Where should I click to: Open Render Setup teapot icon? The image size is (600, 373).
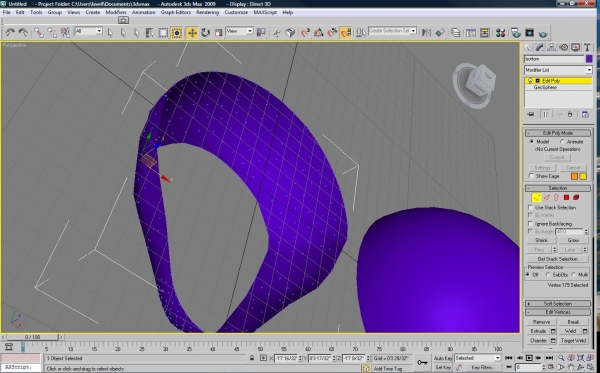(x=515, y=33)
